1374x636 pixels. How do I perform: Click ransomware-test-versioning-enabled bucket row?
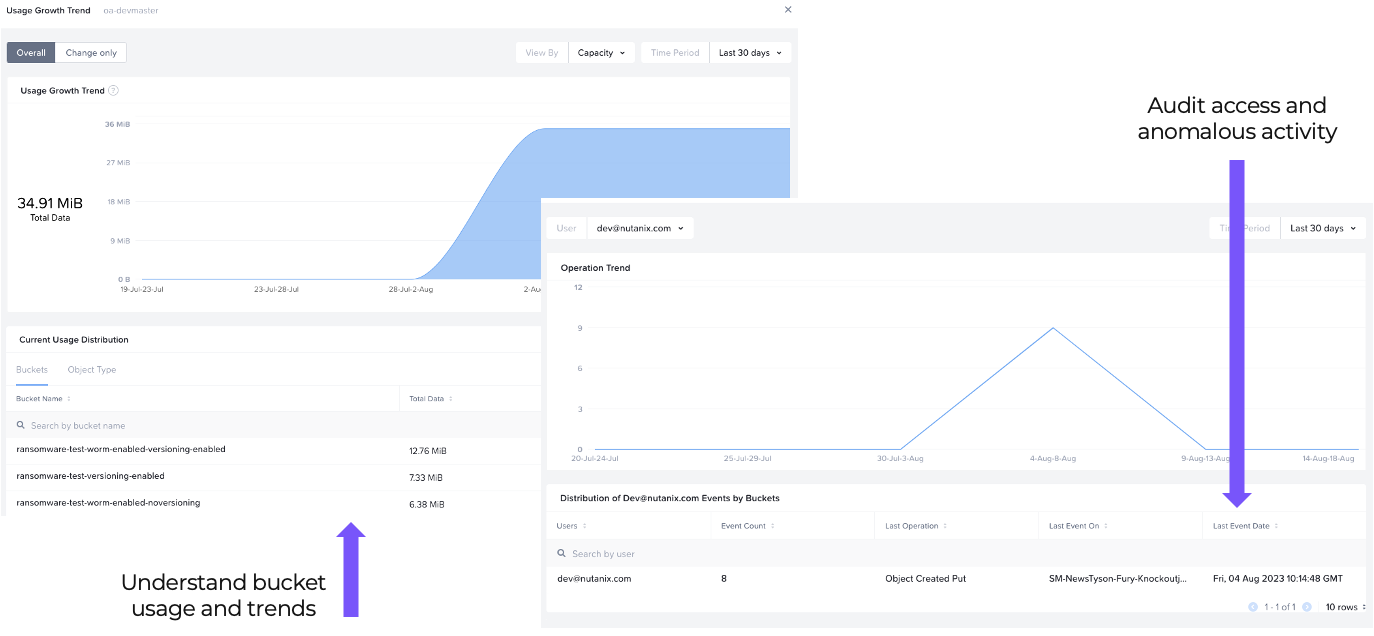click(x=91, y=476)
